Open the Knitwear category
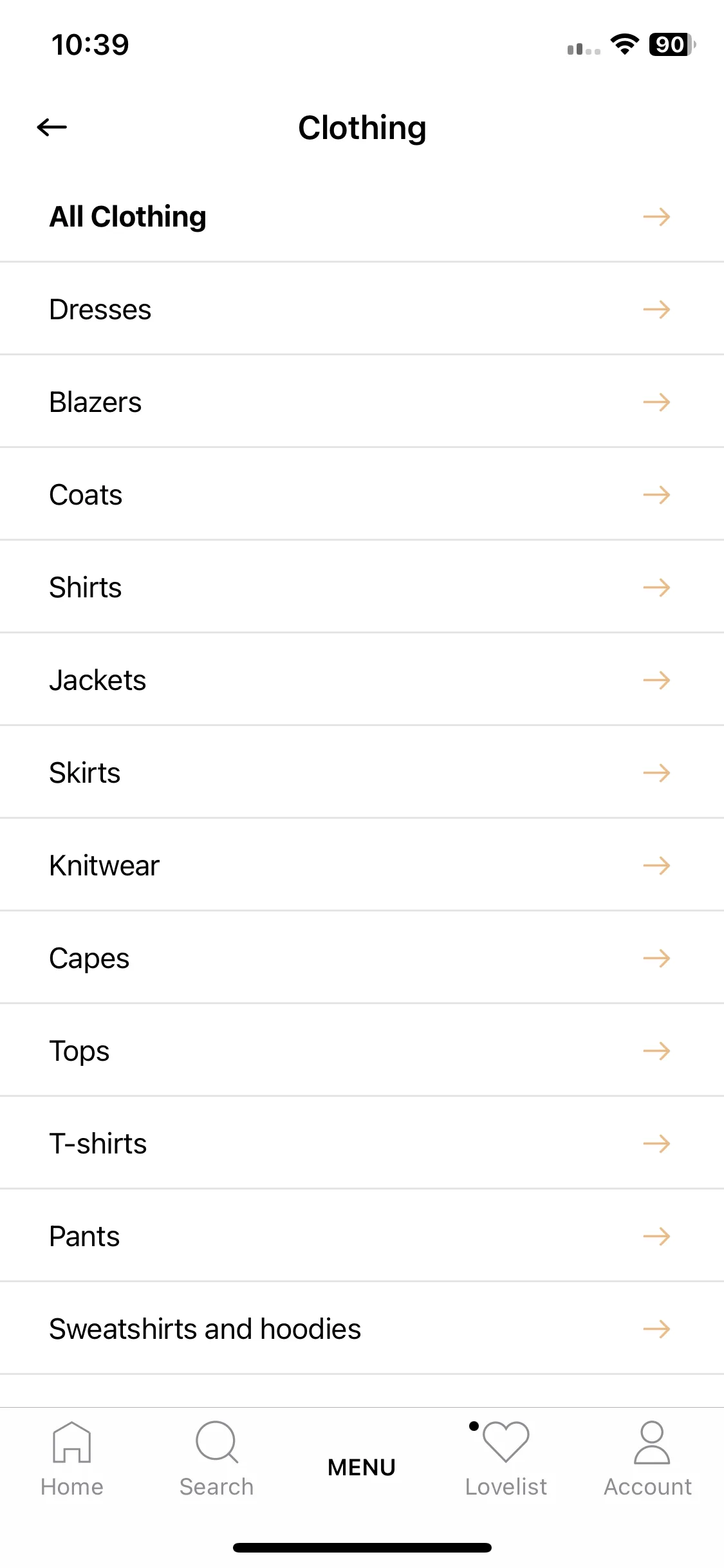The image size is (724, 1568). (x=362, y=865)
